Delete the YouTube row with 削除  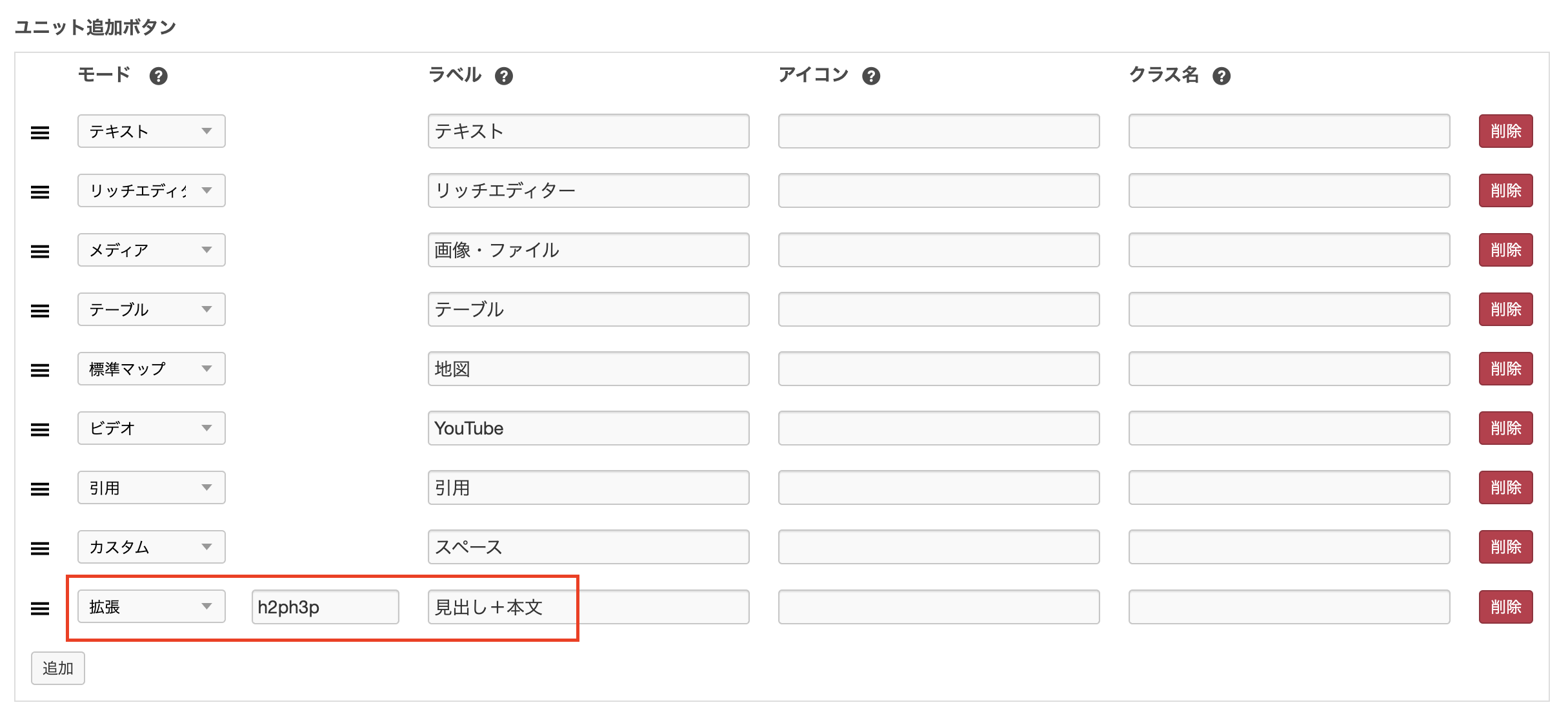pos(1505,428)
